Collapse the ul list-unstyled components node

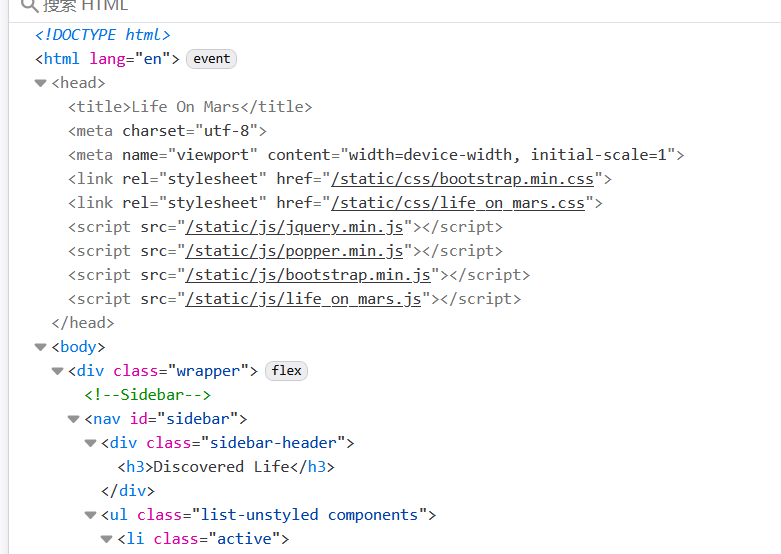pyautogui.click(x=90, y=515)
